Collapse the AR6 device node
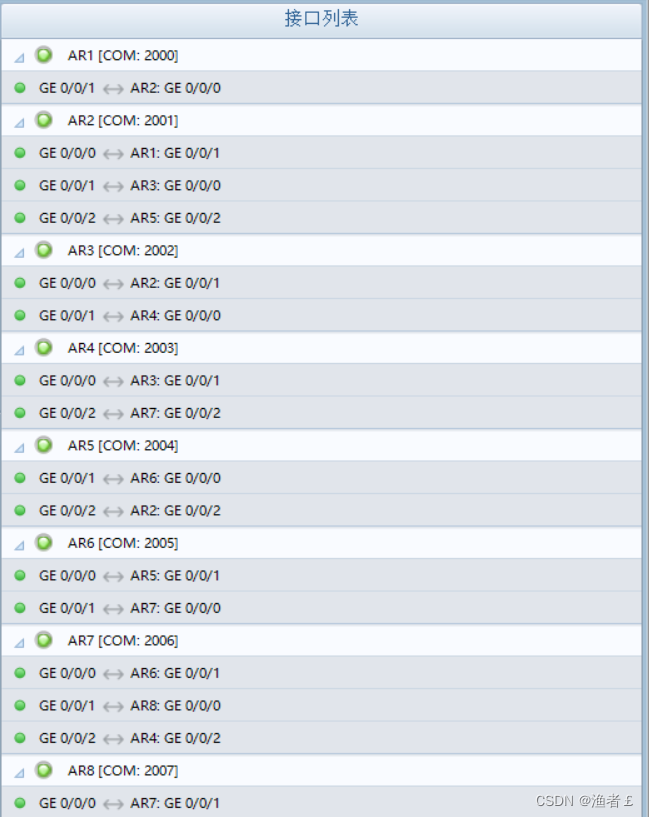This screenshot has height=817, width=649. point(19,546)
